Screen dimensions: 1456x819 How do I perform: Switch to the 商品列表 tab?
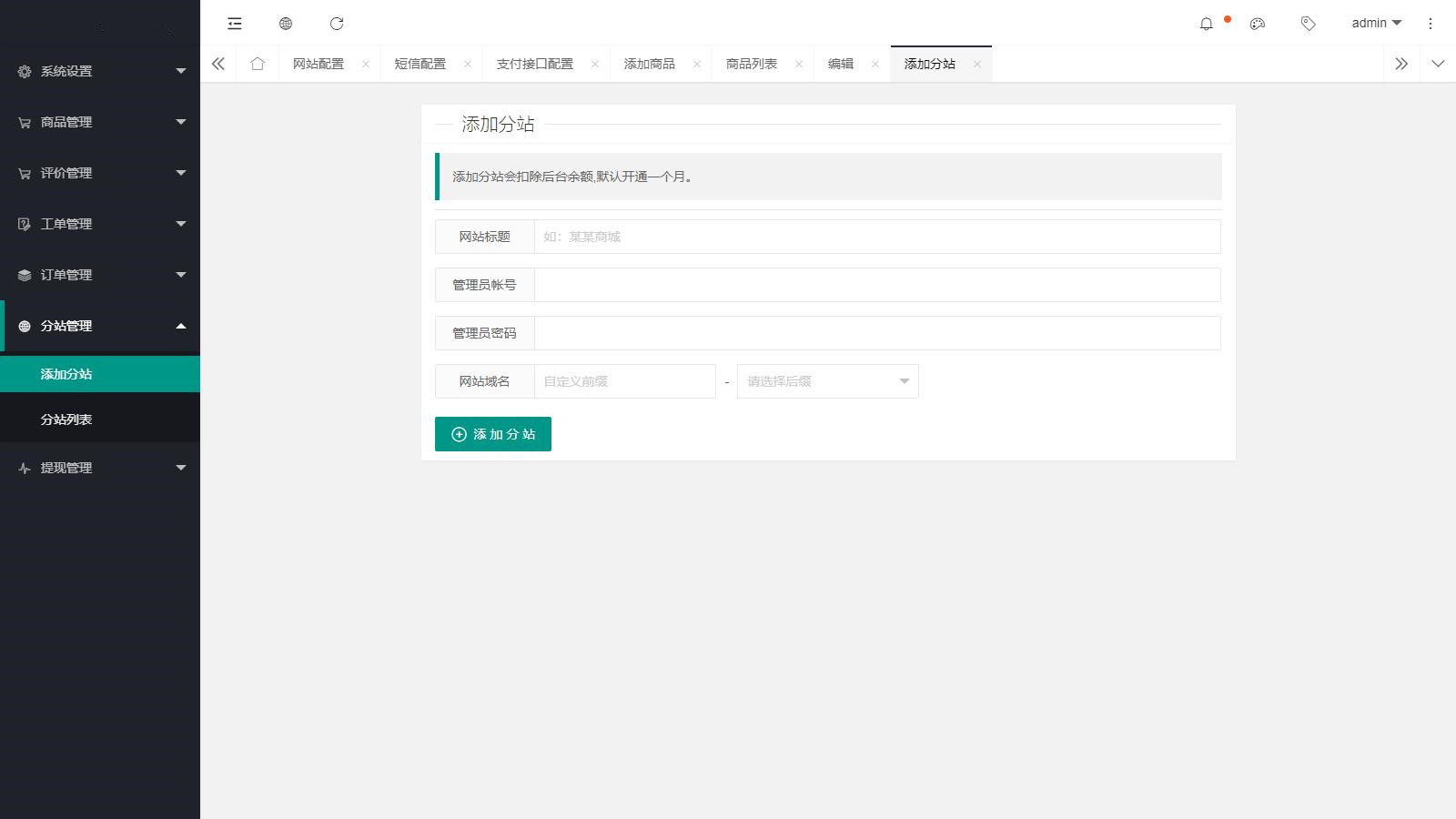pyautogui.click(x=751, y=64)
